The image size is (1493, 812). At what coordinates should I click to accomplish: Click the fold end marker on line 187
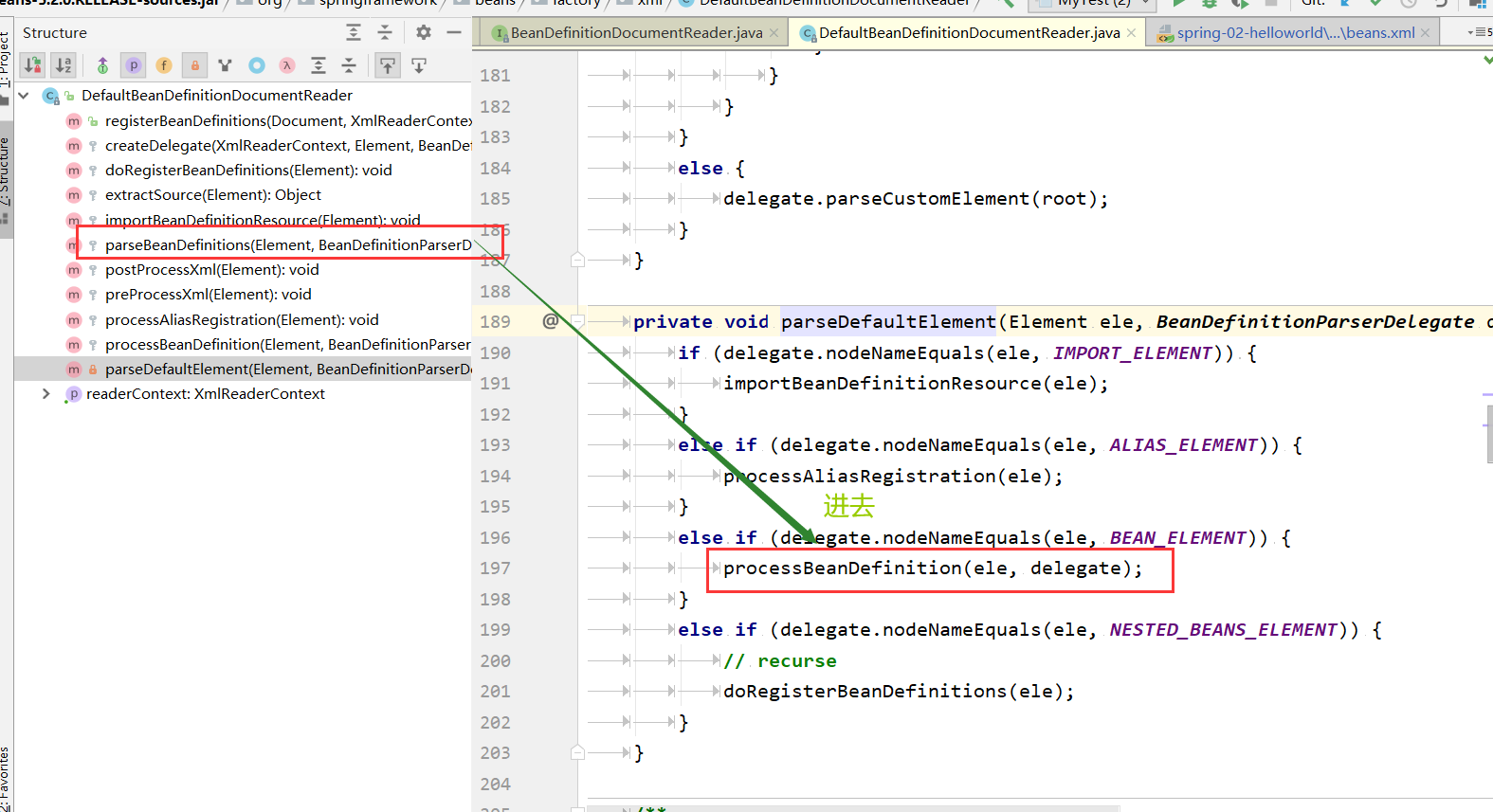(x=577, y=260)
